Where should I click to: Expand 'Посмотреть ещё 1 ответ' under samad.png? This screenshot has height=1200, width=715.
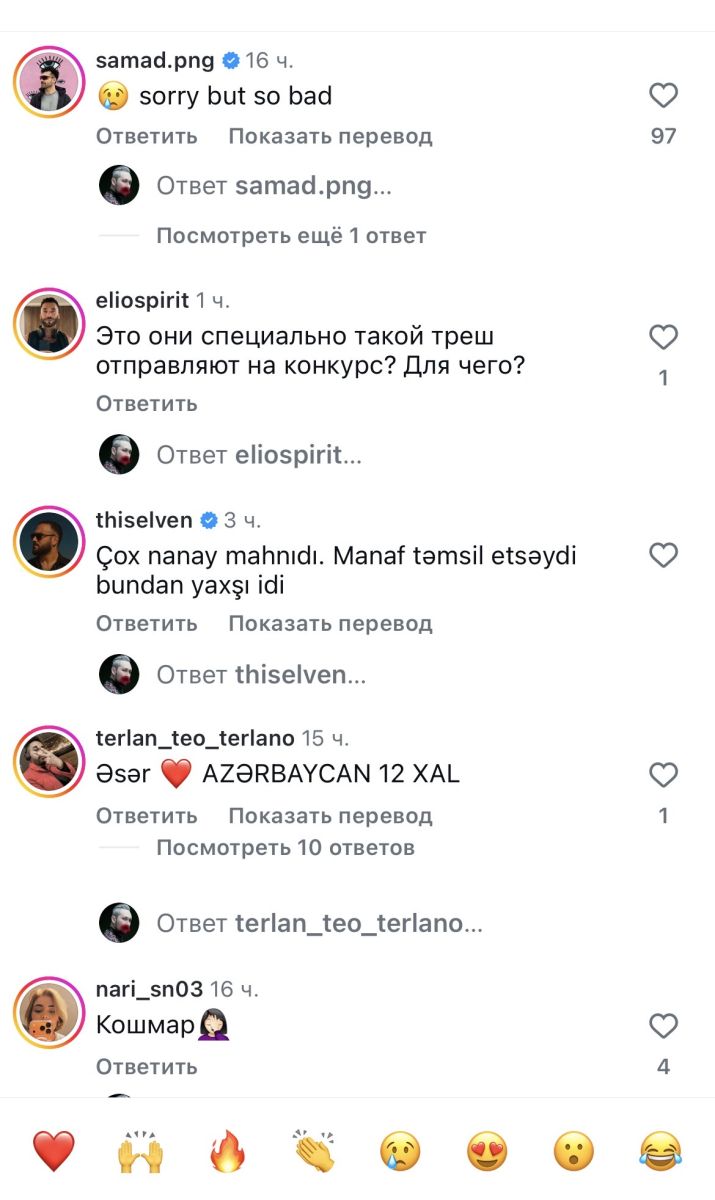tap(291, 236)
